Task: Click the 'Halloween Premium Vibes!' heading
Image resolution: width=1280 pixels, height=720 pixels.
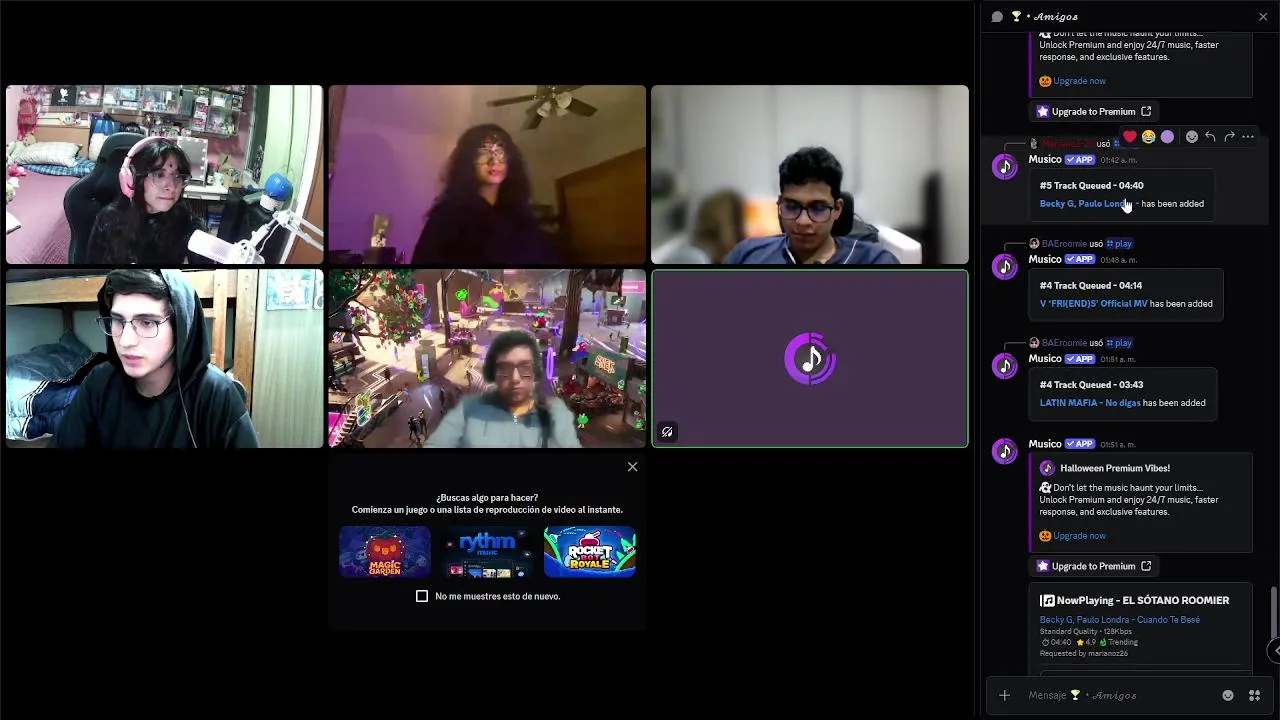Action: point(1115,468)
